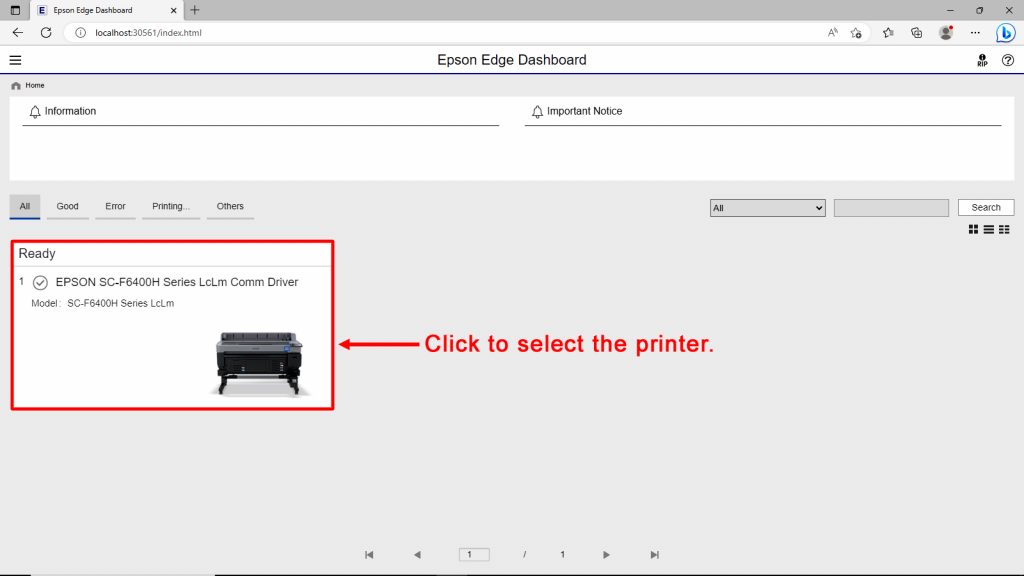Viewport: 1024px width, 576px height.
Task: Go to the next page
Action: coord(606,554)
